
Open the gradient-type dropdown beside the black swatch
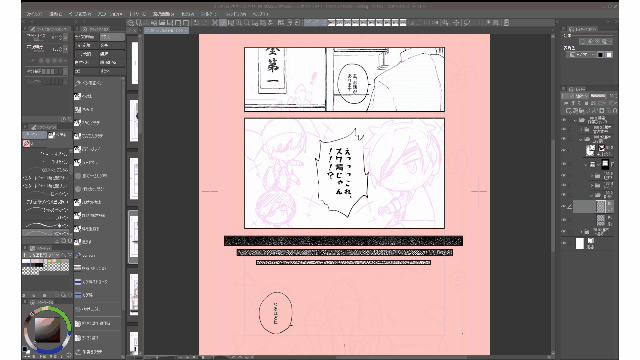581,55
